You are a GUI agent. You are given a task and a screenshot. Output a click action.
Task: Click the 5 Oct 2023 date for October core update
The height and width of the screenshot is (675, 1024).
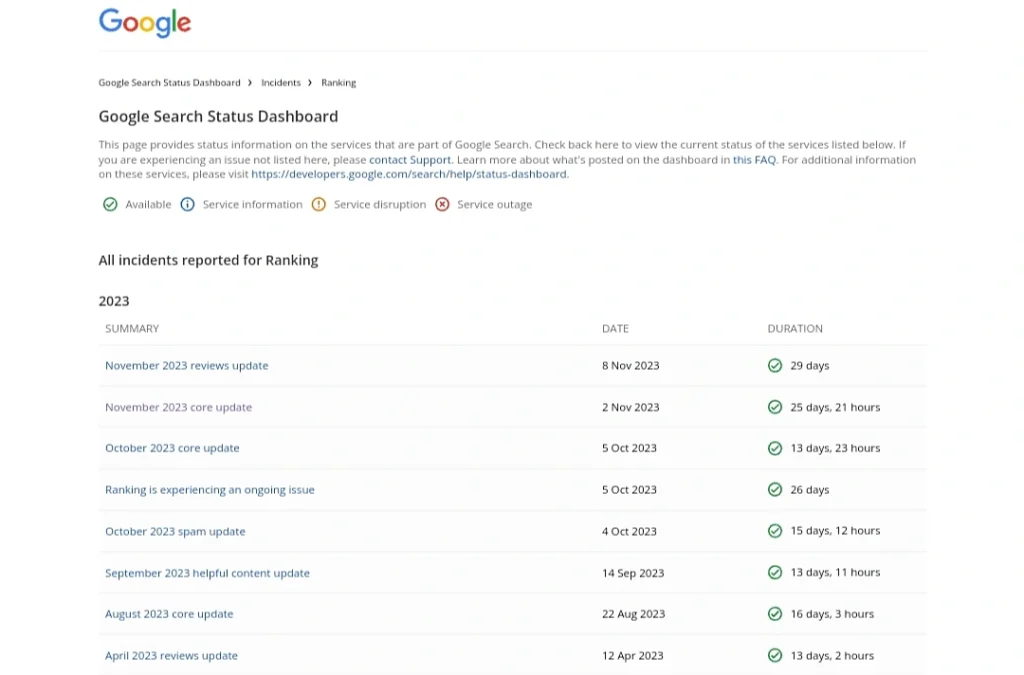pos(629,448)
